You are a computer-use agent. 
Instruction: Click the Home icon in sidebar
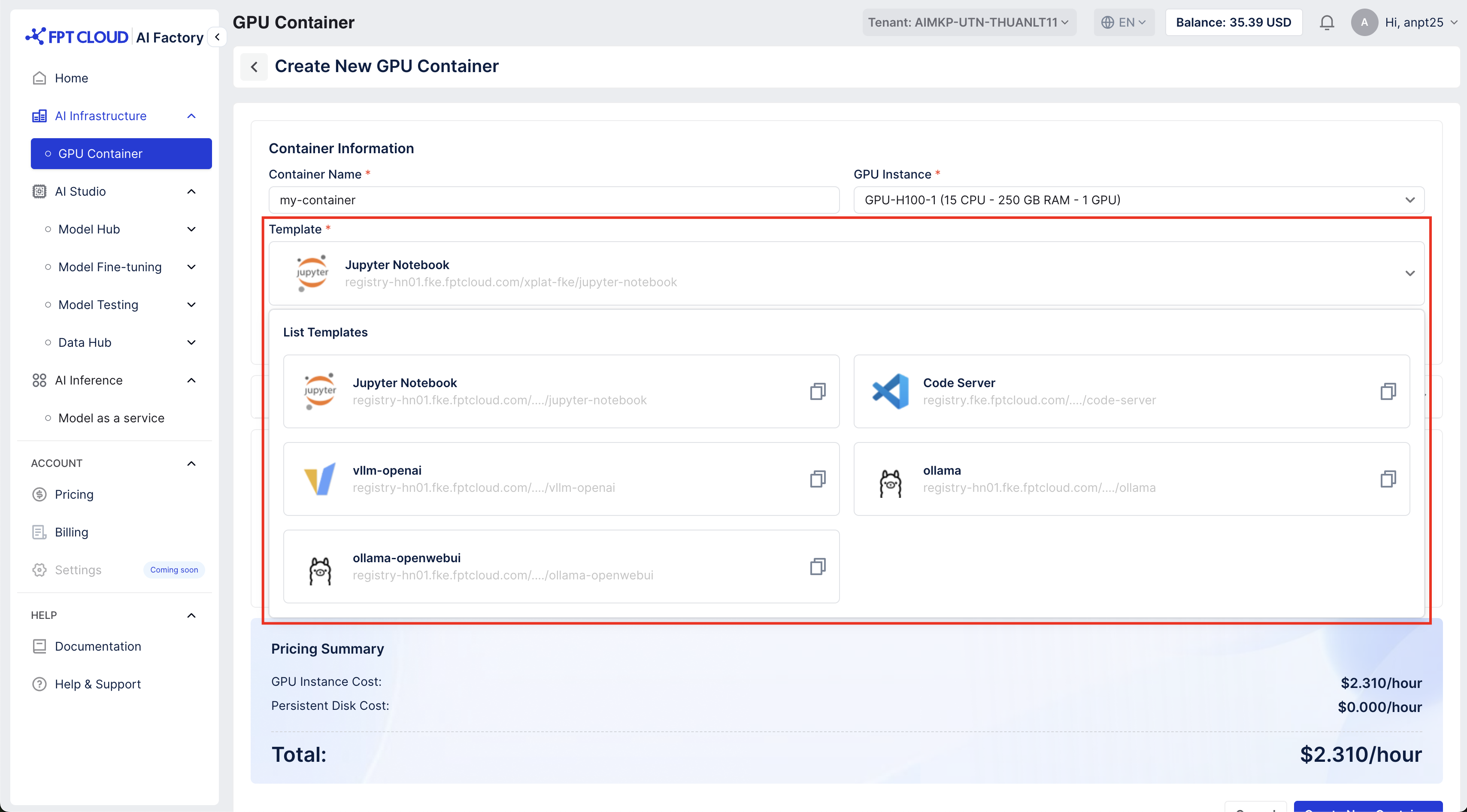point(39,78)
